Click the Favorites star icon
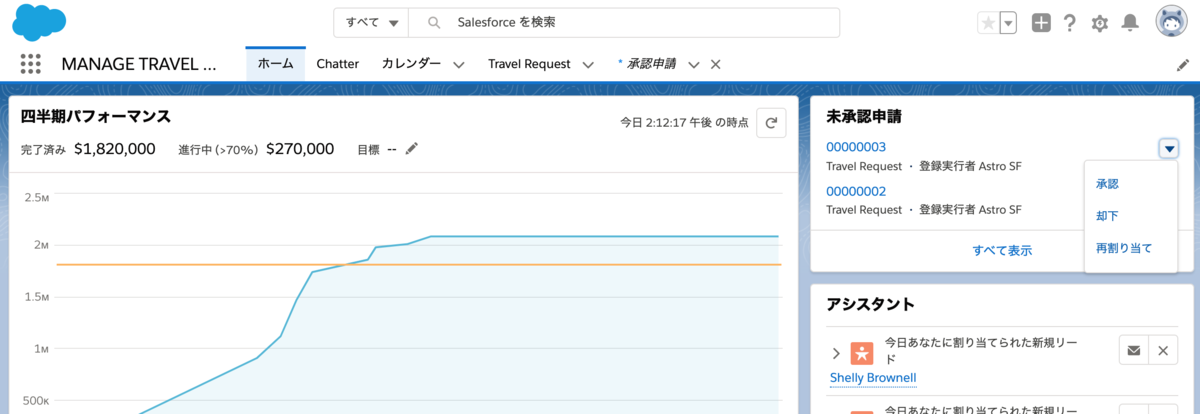This screenshot has height=414, width=1200. tap(988, 23)
